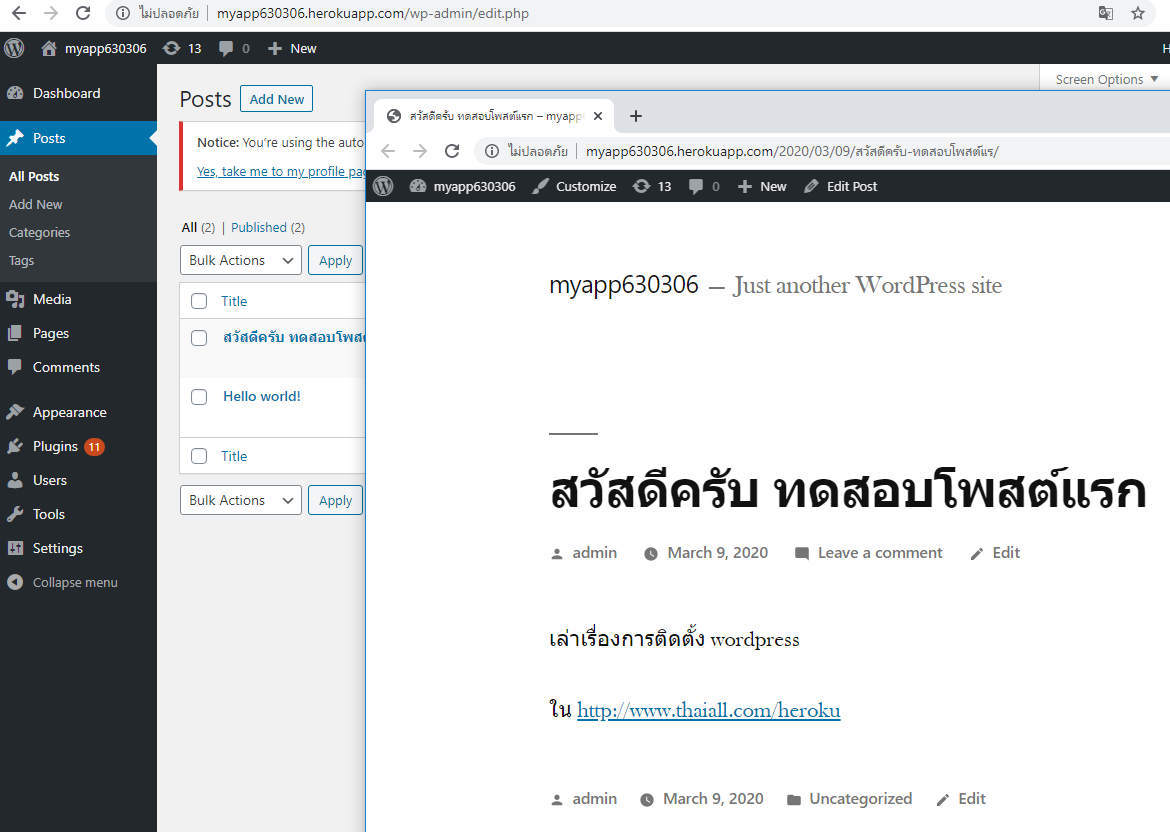
Task: Bookmark the page with the star icon
Action: pos(1138,14)
